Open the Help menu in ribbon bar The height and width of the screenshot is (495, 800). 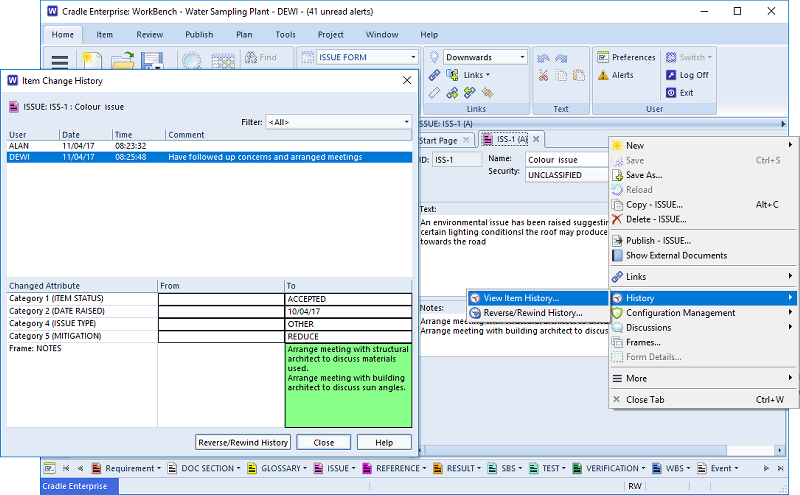coord(429,34)
